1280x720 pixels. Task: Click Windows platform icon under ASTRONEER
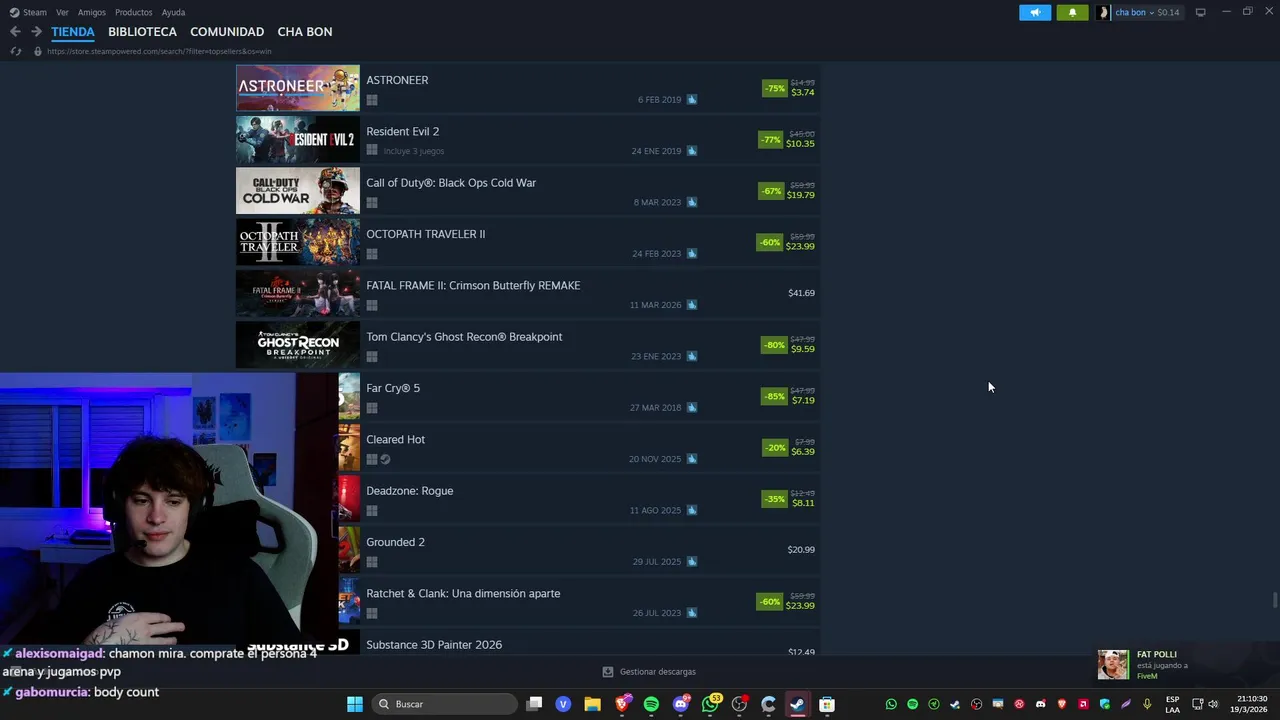tap(372, 100)
